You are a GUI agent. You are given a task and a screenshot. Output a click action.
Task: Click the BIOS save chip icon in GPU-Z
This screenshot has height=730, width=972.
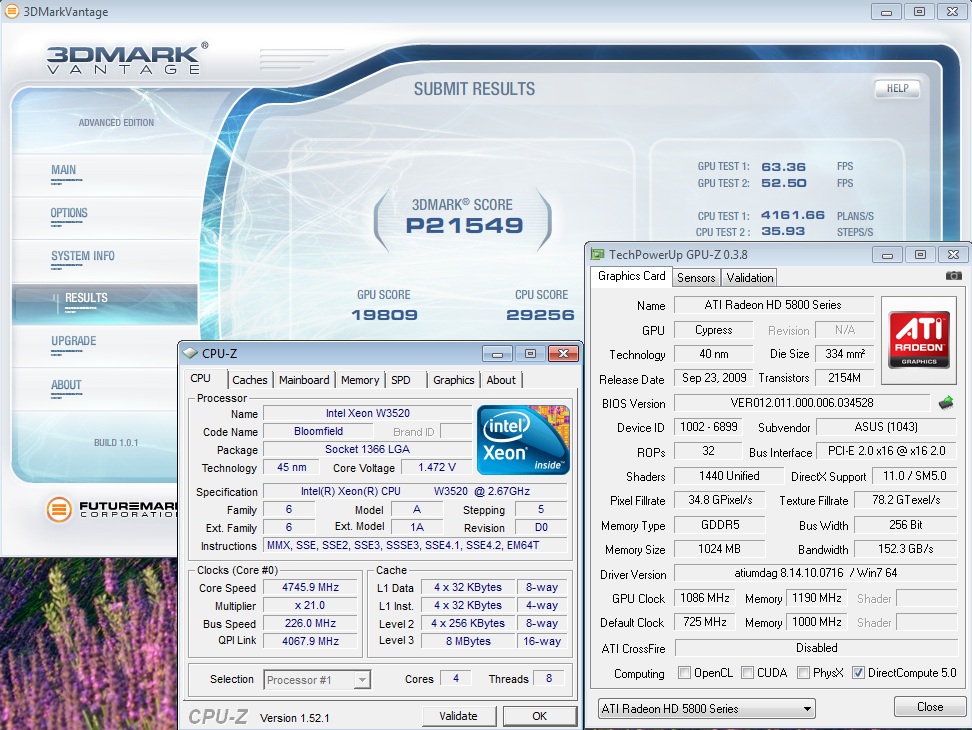click(x=946, y=403)
